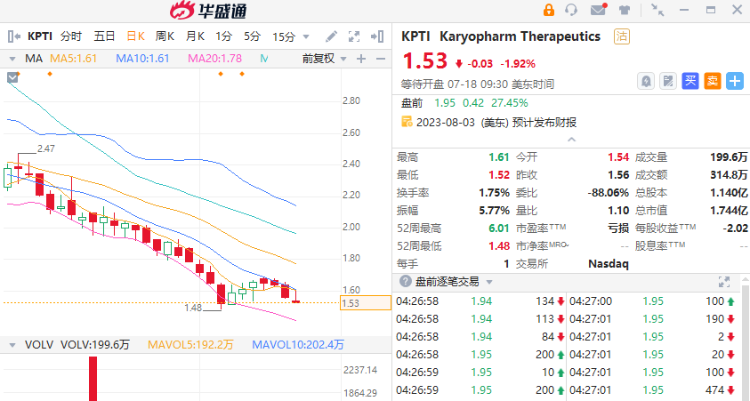
Task: Collapse left panel icon beside KPTI
Action: [x=14, y=36]
